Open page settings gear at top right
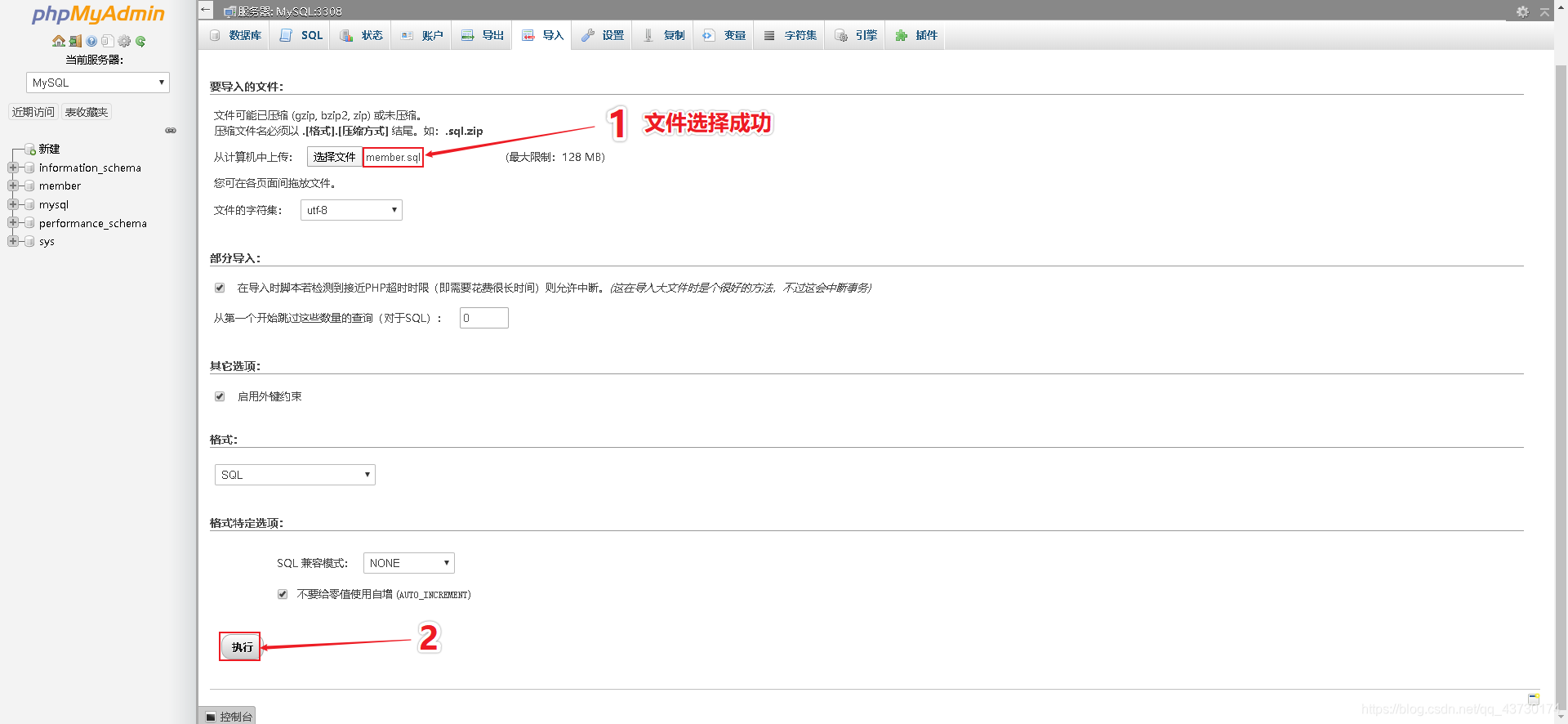1568x724 pixels. pos(1522,11)
